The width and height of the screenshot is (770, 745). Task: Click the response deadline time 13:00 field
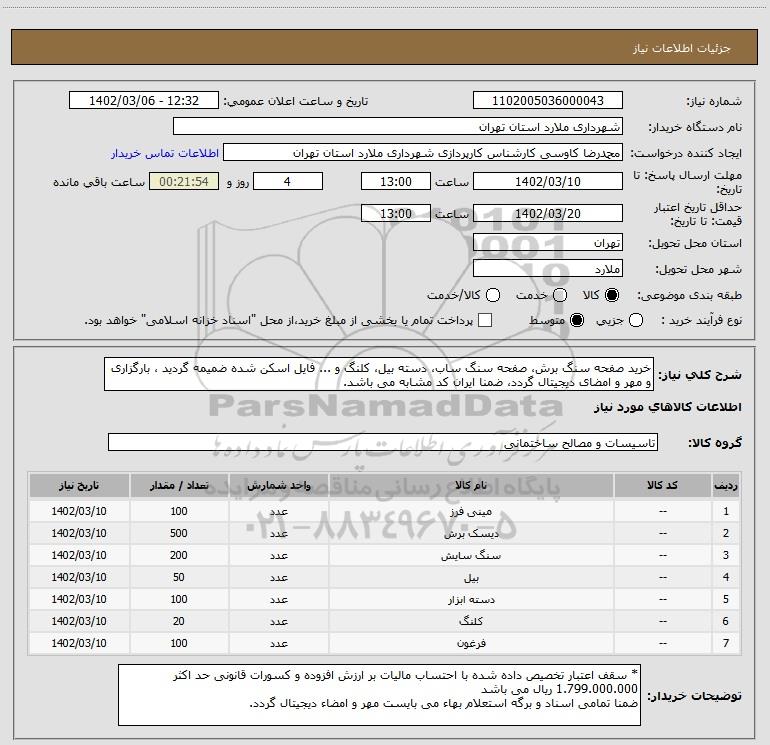(x=396, y=182)
